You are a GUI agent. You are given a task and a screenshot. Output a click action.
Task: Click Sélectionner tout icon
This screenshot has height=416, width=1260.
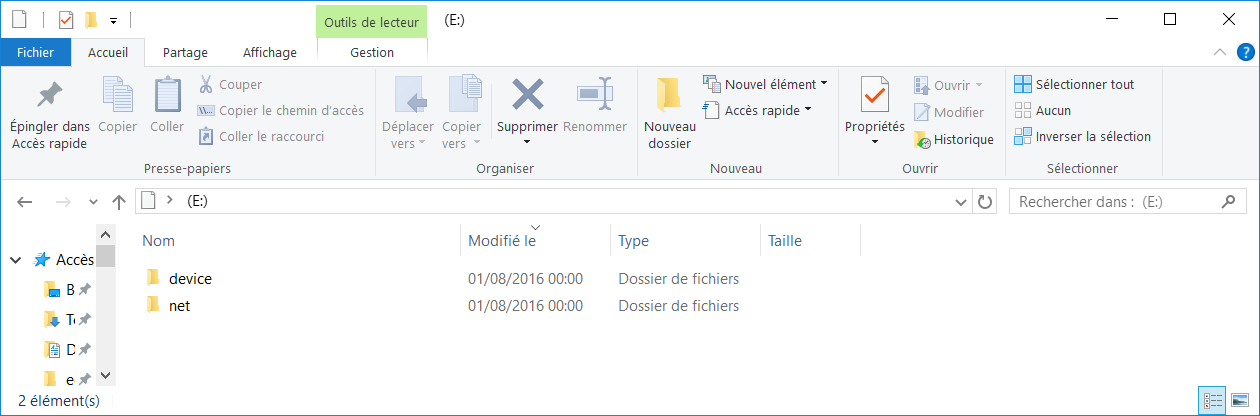pos(1023,85)
